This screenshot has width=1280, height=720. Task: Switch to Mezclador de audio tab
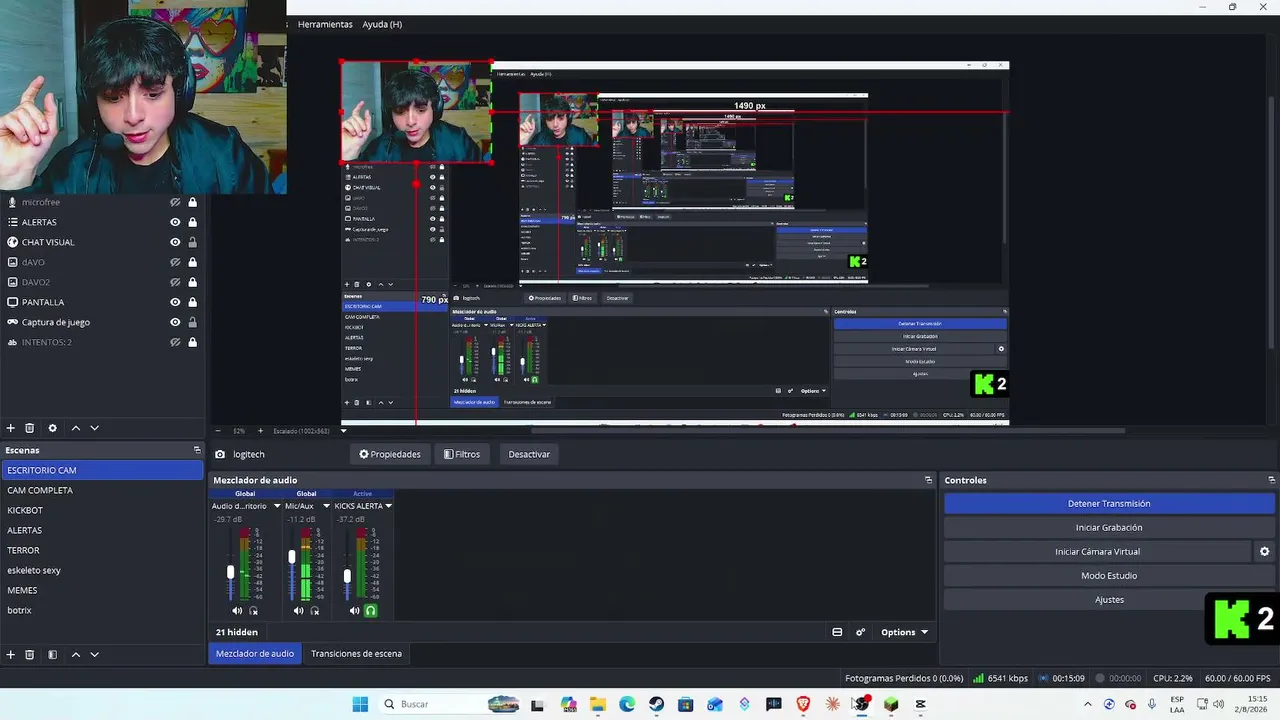[255, 654]
